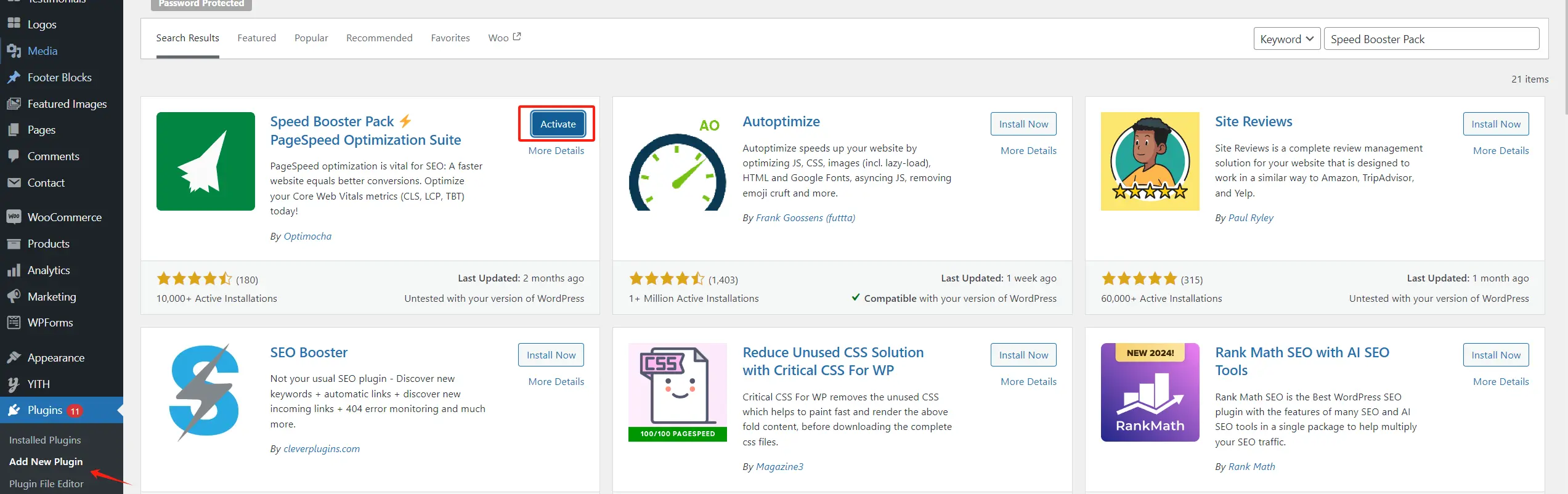Open More Details for Autoptimize

[x=1028, y=150]
